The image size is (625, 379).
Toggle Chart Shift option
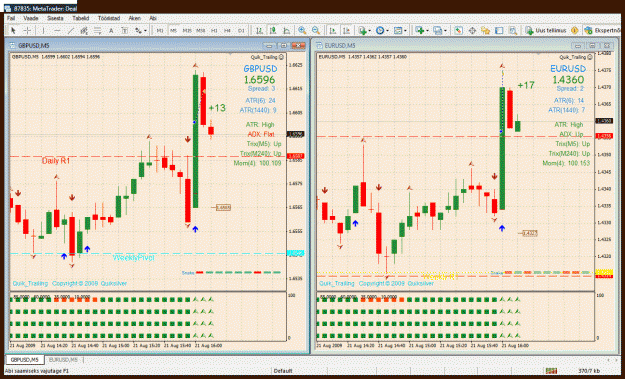[x=346, y=31]
